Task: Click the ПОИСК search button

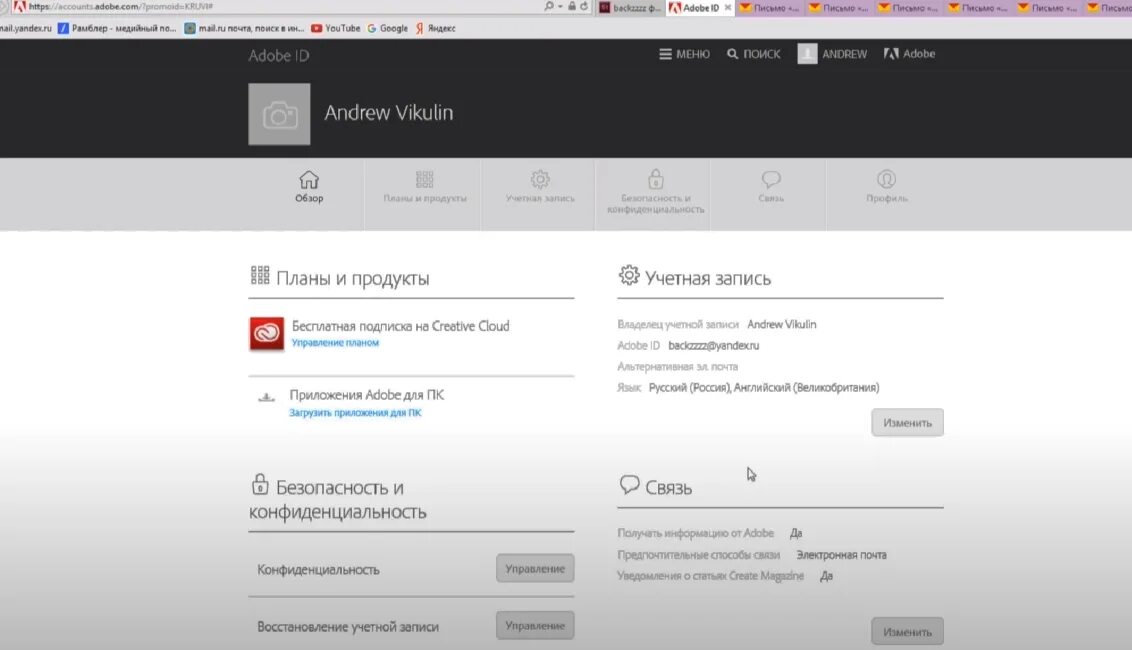Action: tap(753, 54)
